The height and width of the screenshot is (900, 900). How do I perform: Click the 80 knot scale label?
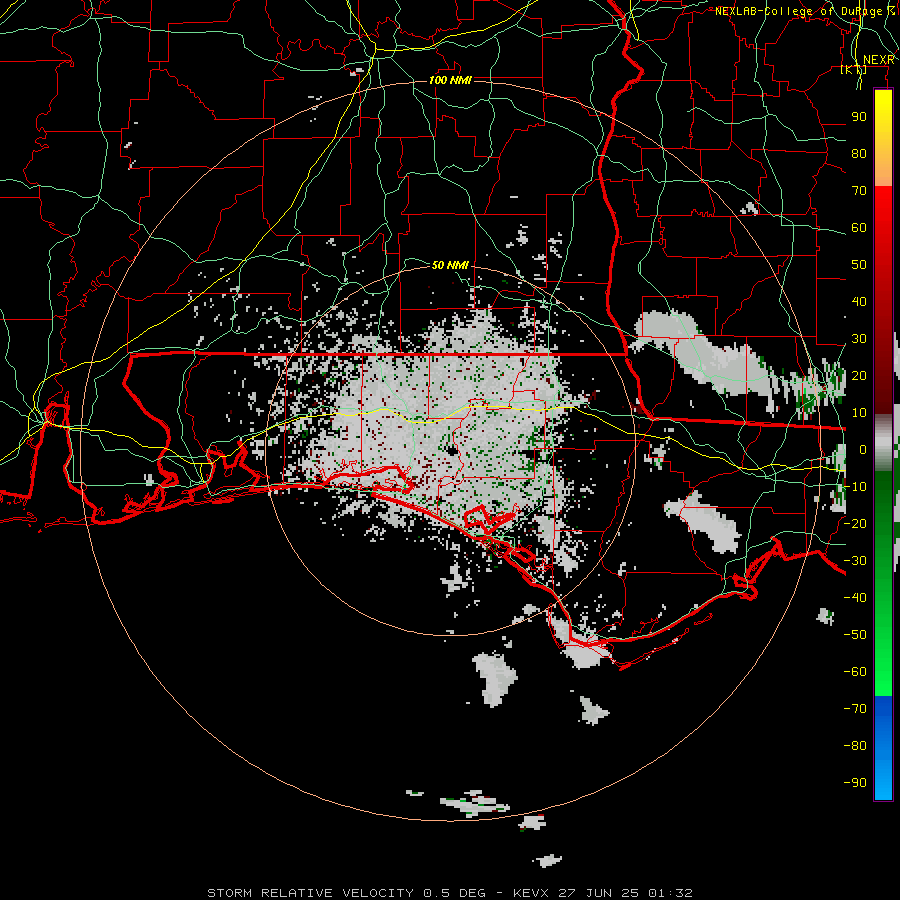[x=859, y=153]
